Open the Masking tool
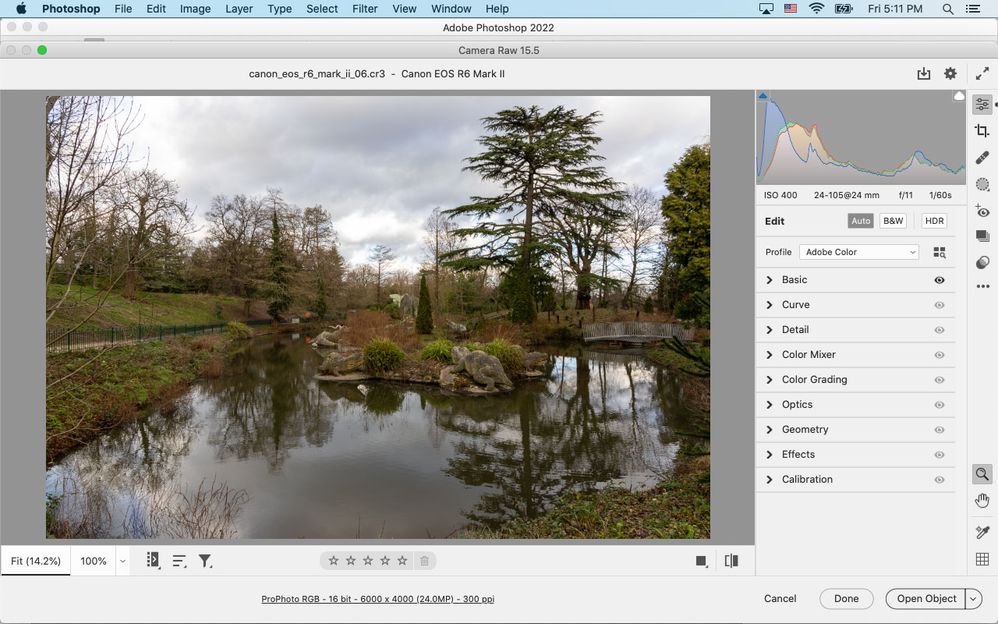 click(982, 185)
